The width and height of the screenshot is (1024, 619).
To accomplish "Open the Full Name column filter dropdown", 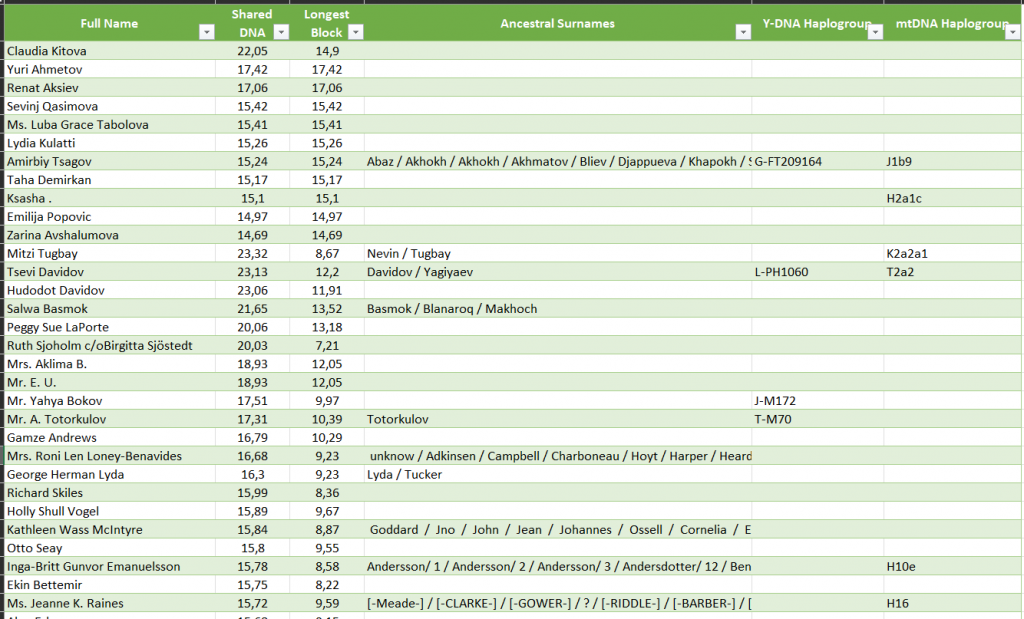I will tap(206, 32).
